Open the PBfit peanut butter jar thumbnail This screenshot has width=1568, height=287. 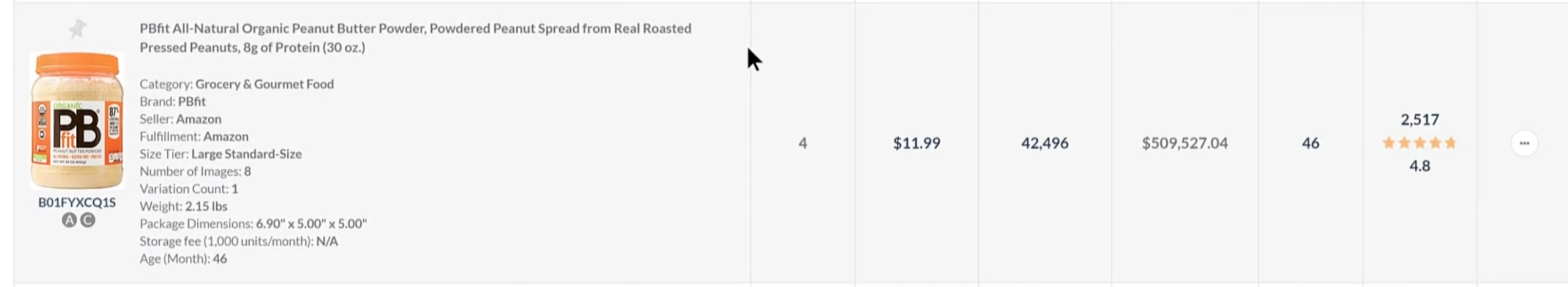(77, 121)
